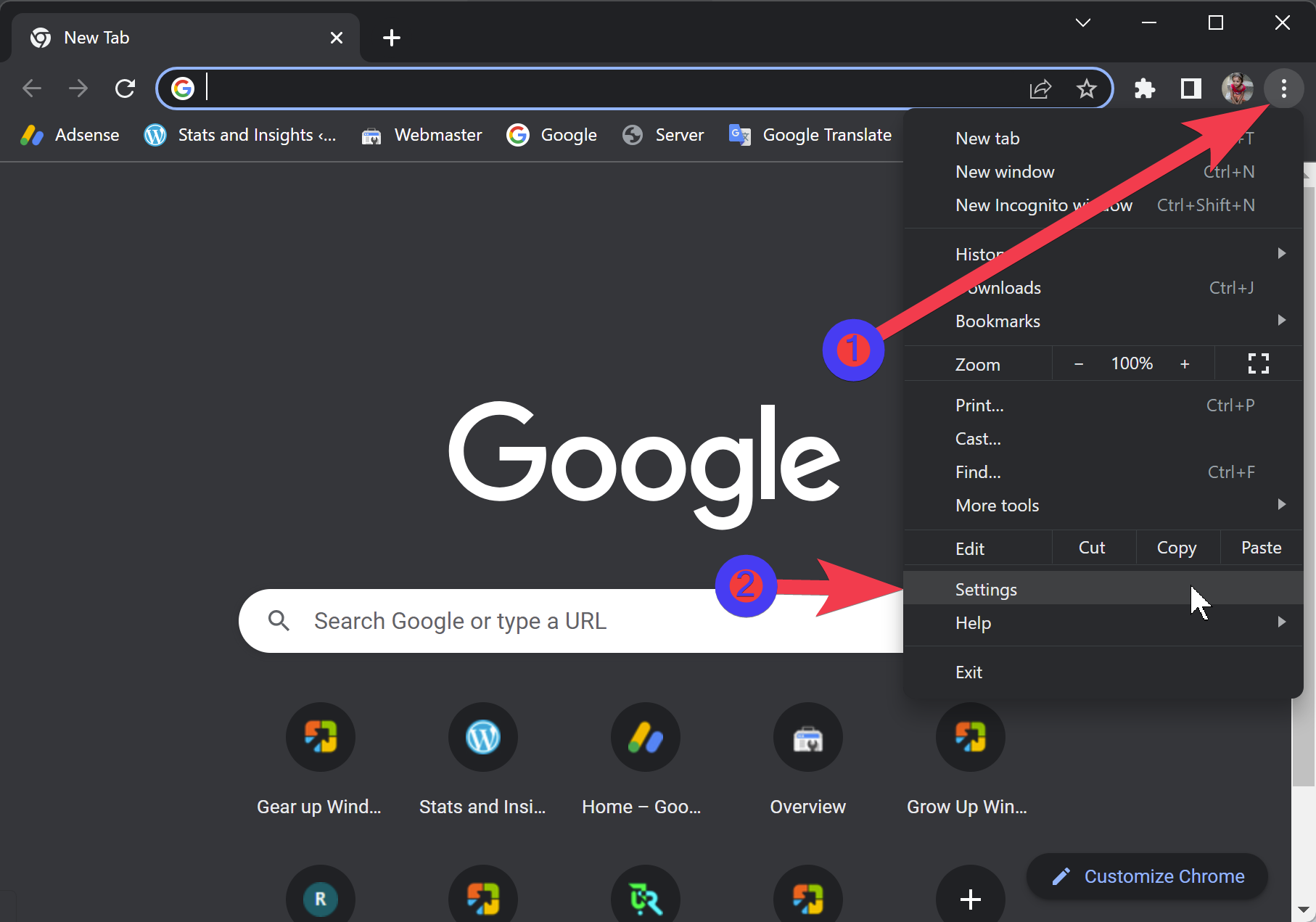Viewport: 1316px width, 922px height.
Task: Open the Server bookmark
Action: coord(663,135)
